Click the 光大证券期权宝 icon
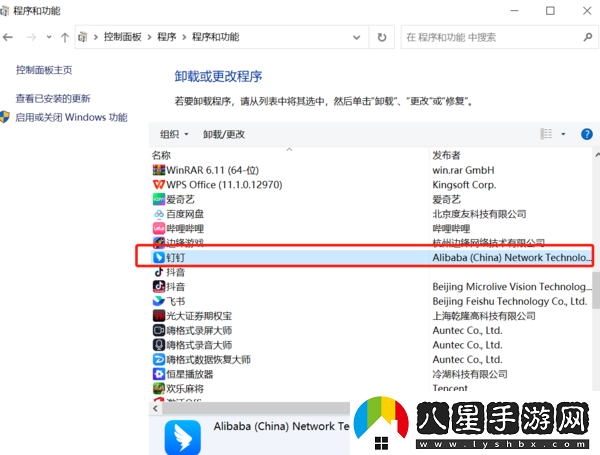Viewport: 600px width, 455px height. pyautogui.click(x=159, y=316)
